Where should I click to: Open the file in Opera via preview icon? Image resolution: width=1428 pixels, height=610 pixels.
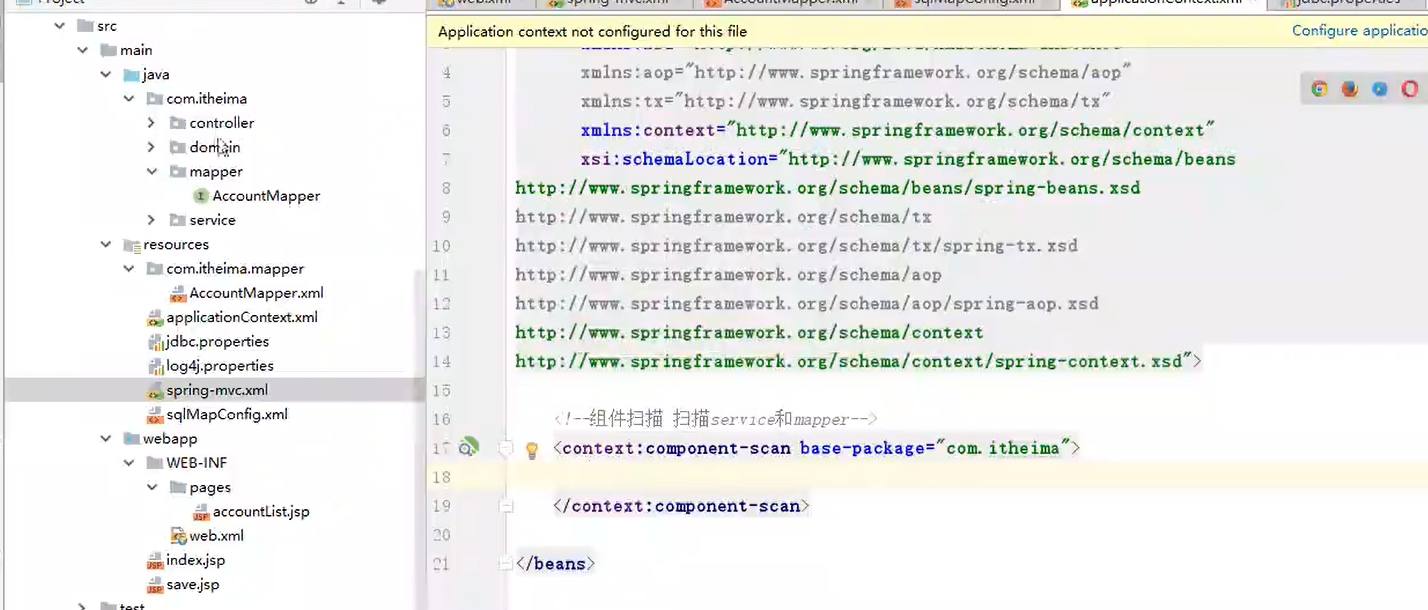(1409, 88)
